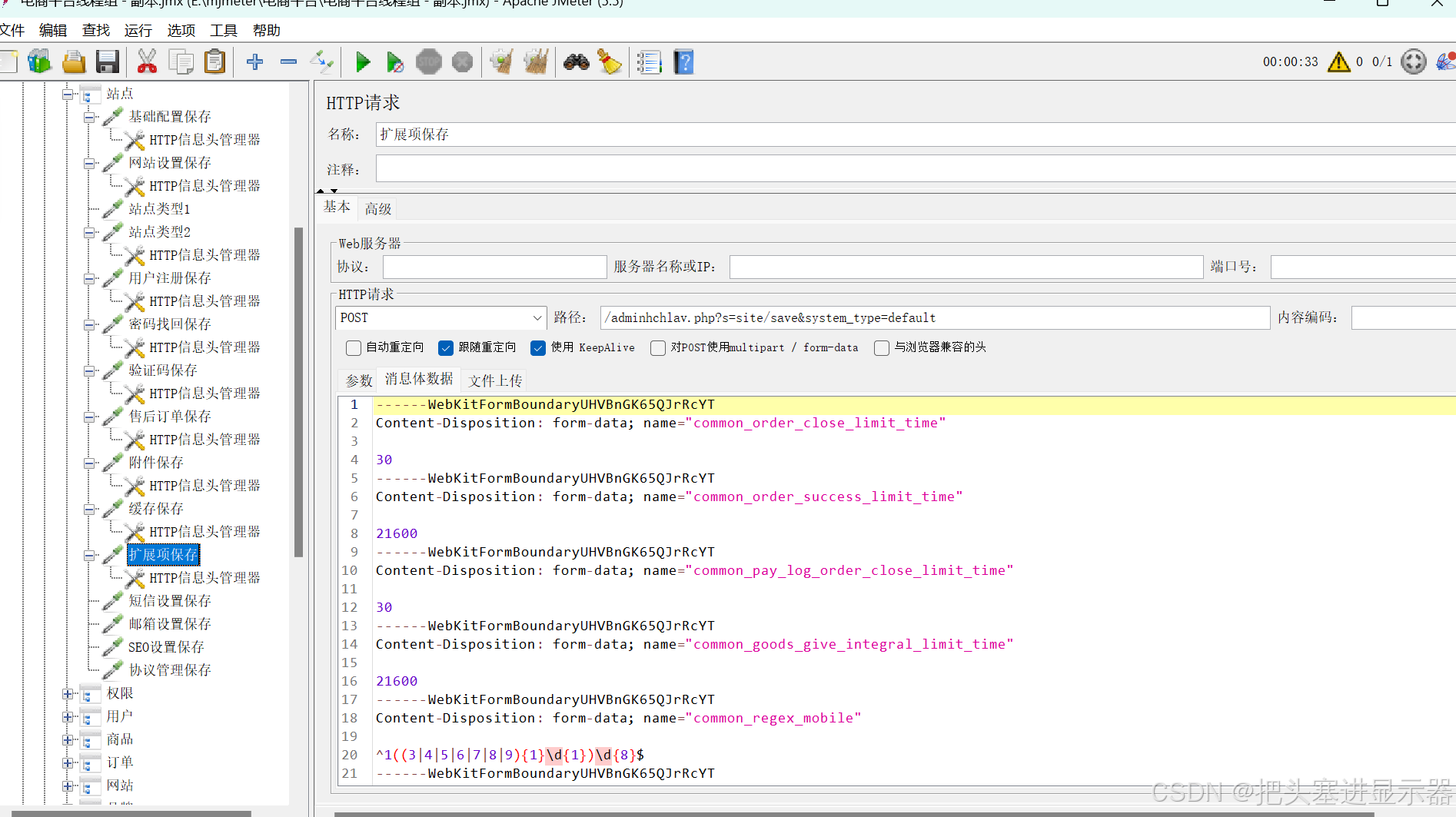Viewport: 1456px width, 817px height.
Task: Enable the 自动重定向 checkbox
Action: coord(354,348)
